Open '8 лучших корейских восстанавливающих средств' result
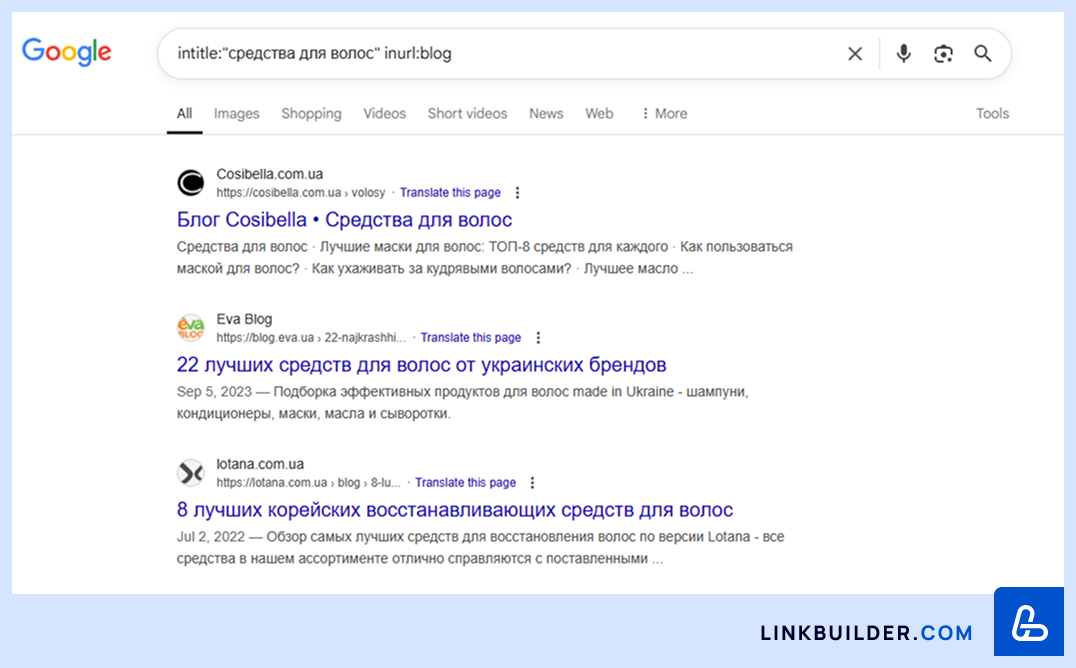This screenshot has height=668, width=1076. click(455, 509)
